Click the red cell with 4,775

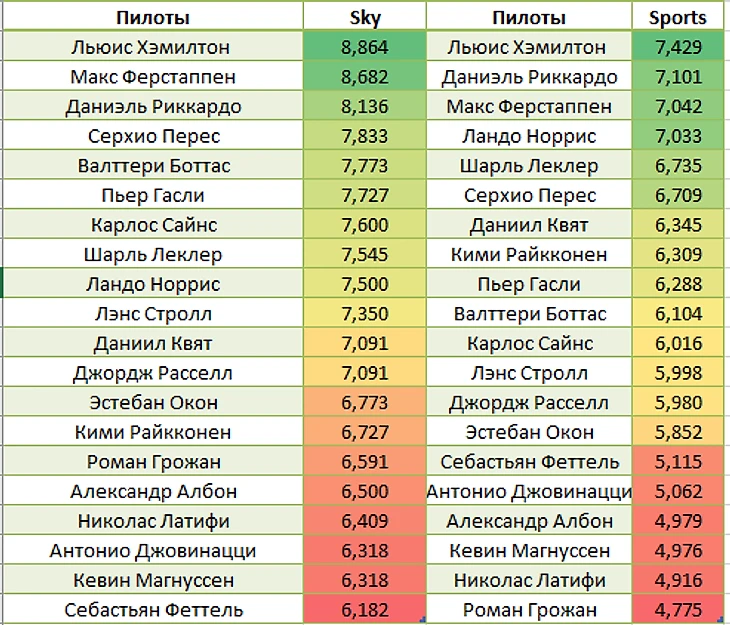point(678,609)
